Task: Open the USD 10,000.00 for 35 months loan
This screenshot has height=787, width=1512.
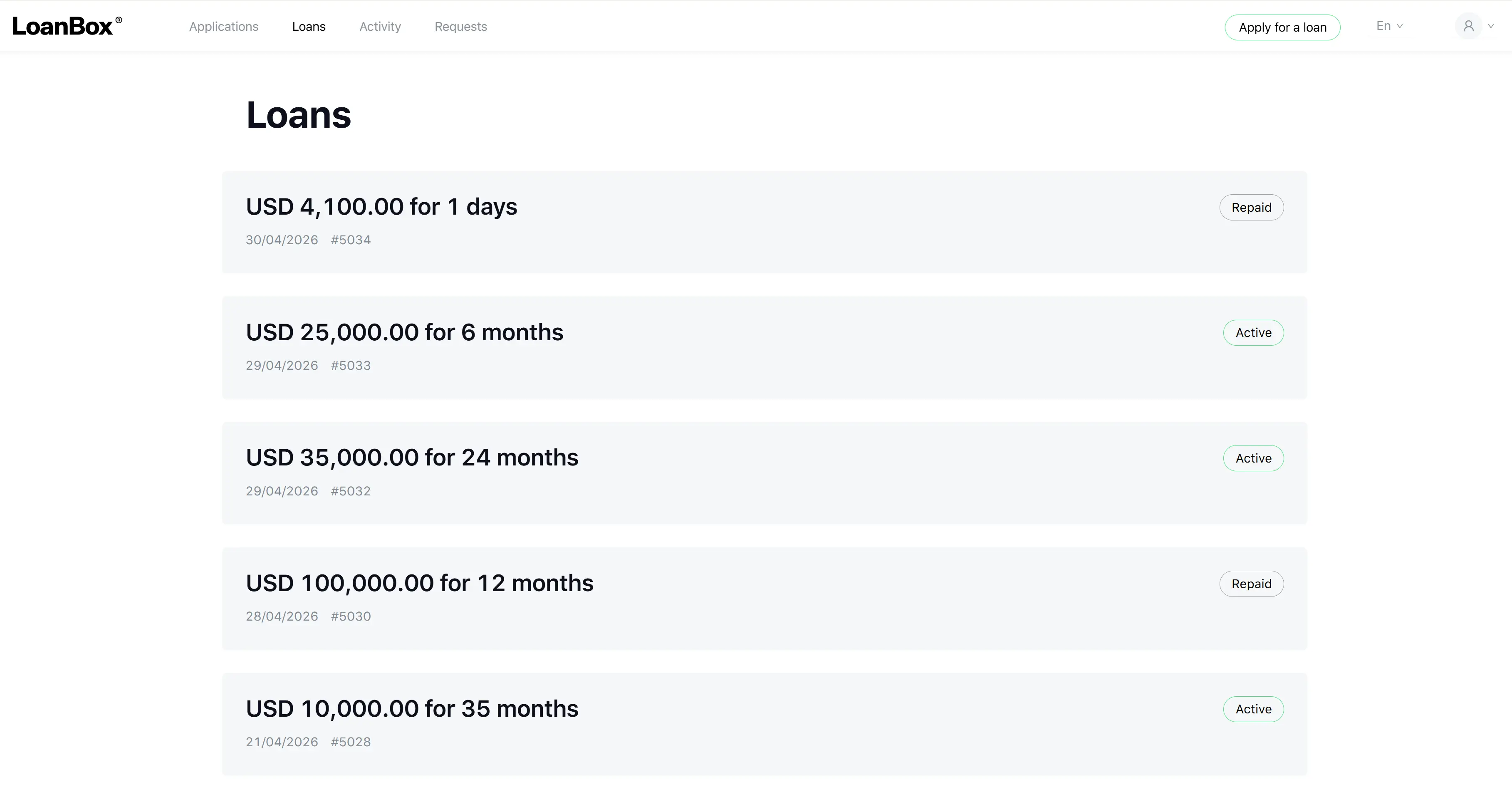Action: pos(764,724)
